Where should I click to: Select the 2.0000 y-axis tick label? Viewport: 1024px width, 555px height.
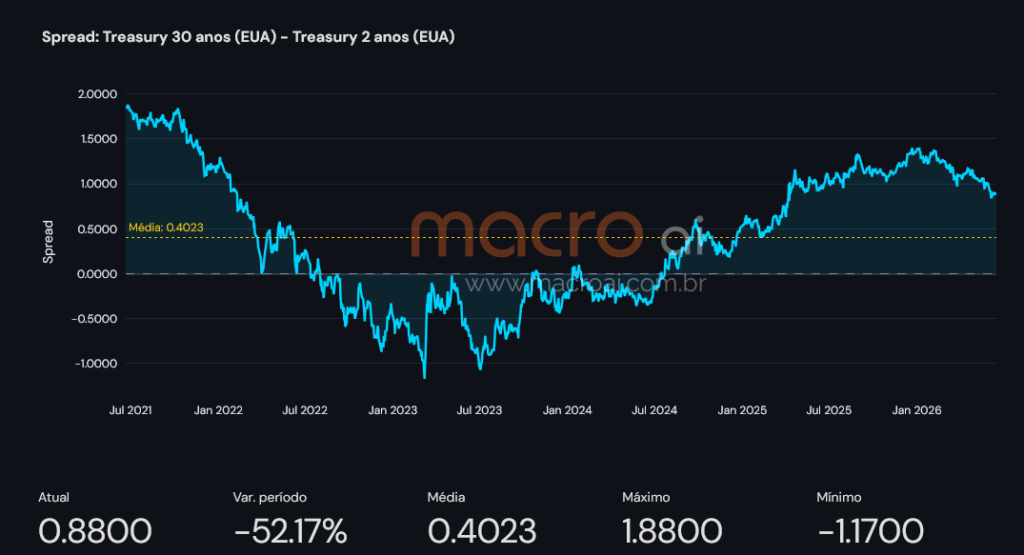coord(98,94)
